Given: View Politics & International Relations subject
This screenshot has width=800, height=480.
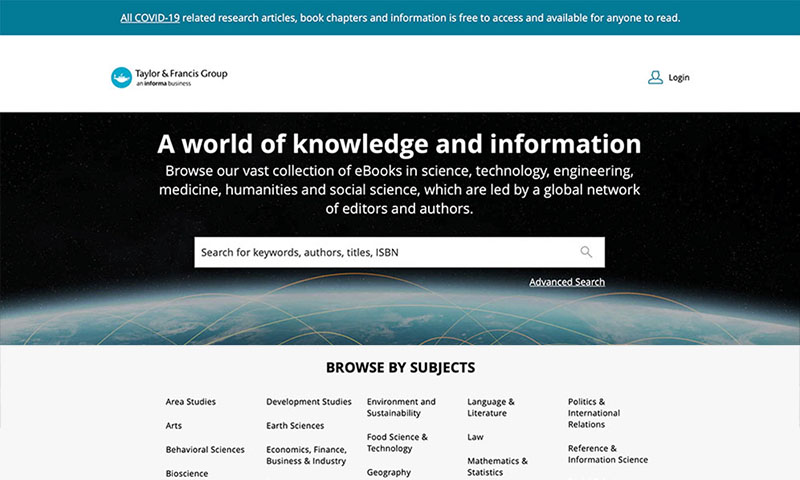Looking at the screenshot, I should [594, 413].
